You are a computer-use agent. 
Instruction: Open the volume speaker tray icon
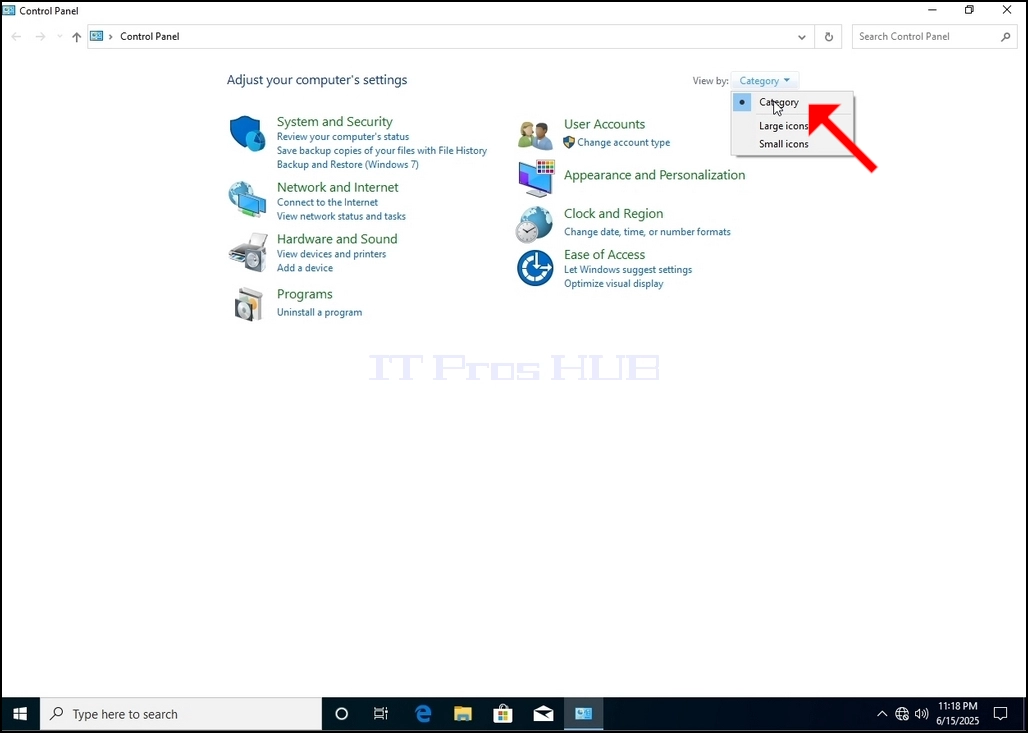pos(922,714)
